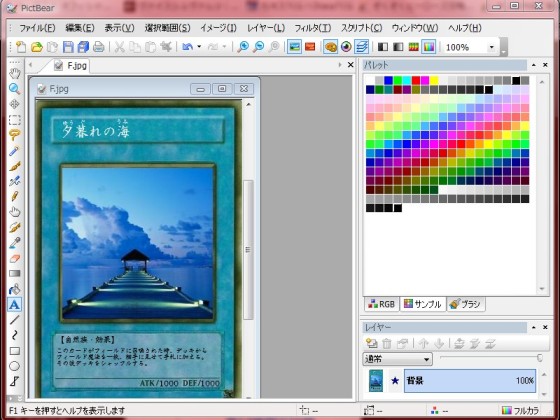Image resolution: width=560 pixels, height=420 pixels.
Task: Select the Eraser tool
Action: (x=14, y=258)
